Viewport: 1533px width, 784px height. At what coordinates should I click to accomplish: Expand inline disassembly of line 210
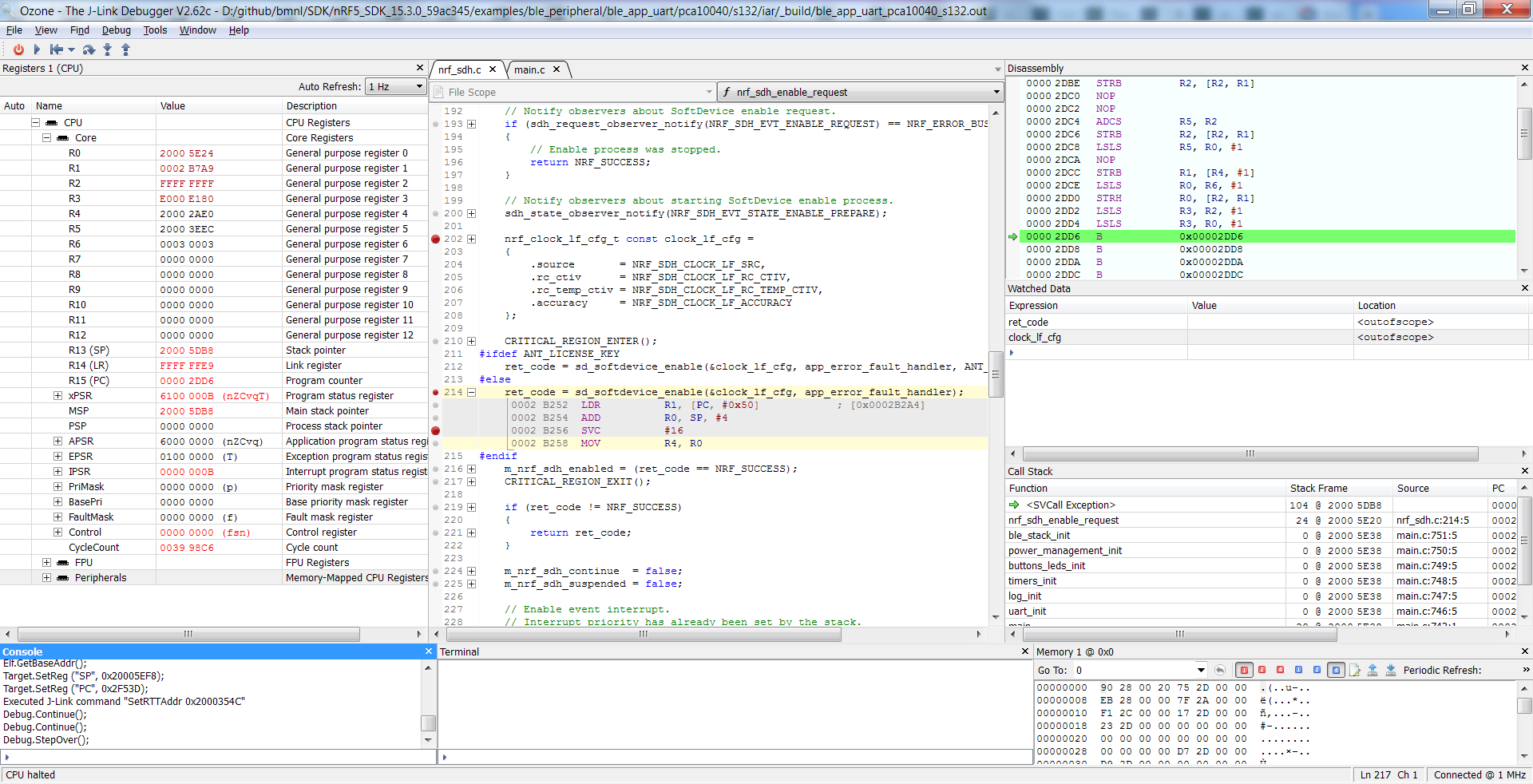(x=471, y=342)
